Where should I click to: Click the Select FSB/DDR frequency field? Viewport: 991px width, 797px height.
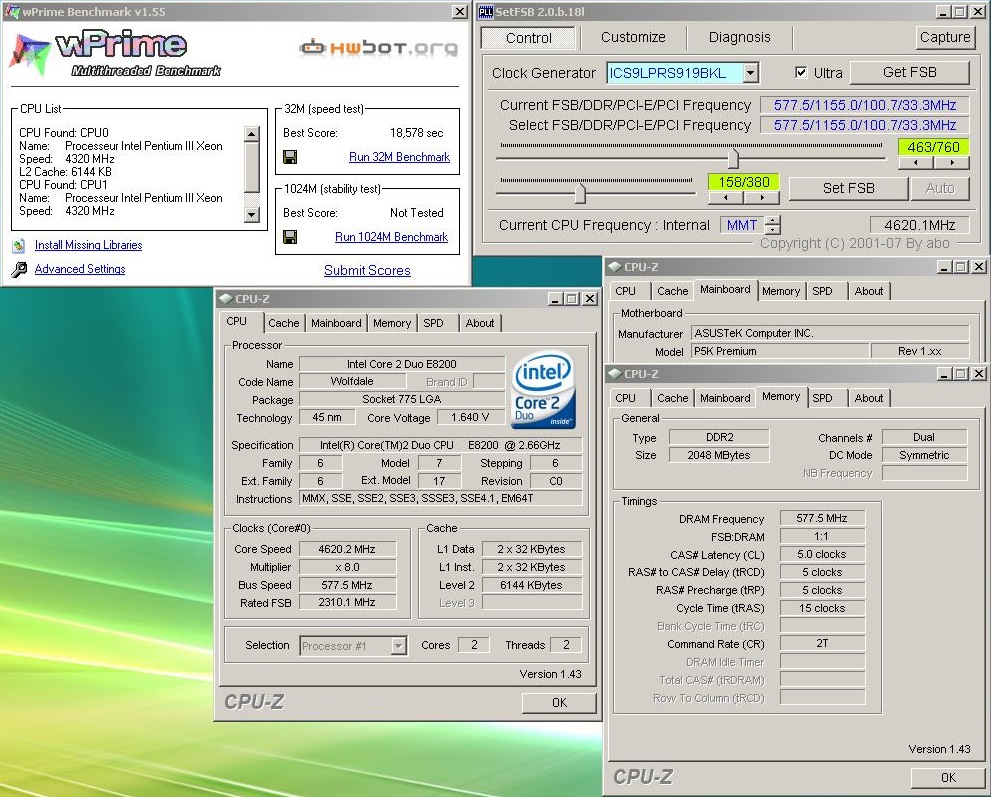click(864, 125)
